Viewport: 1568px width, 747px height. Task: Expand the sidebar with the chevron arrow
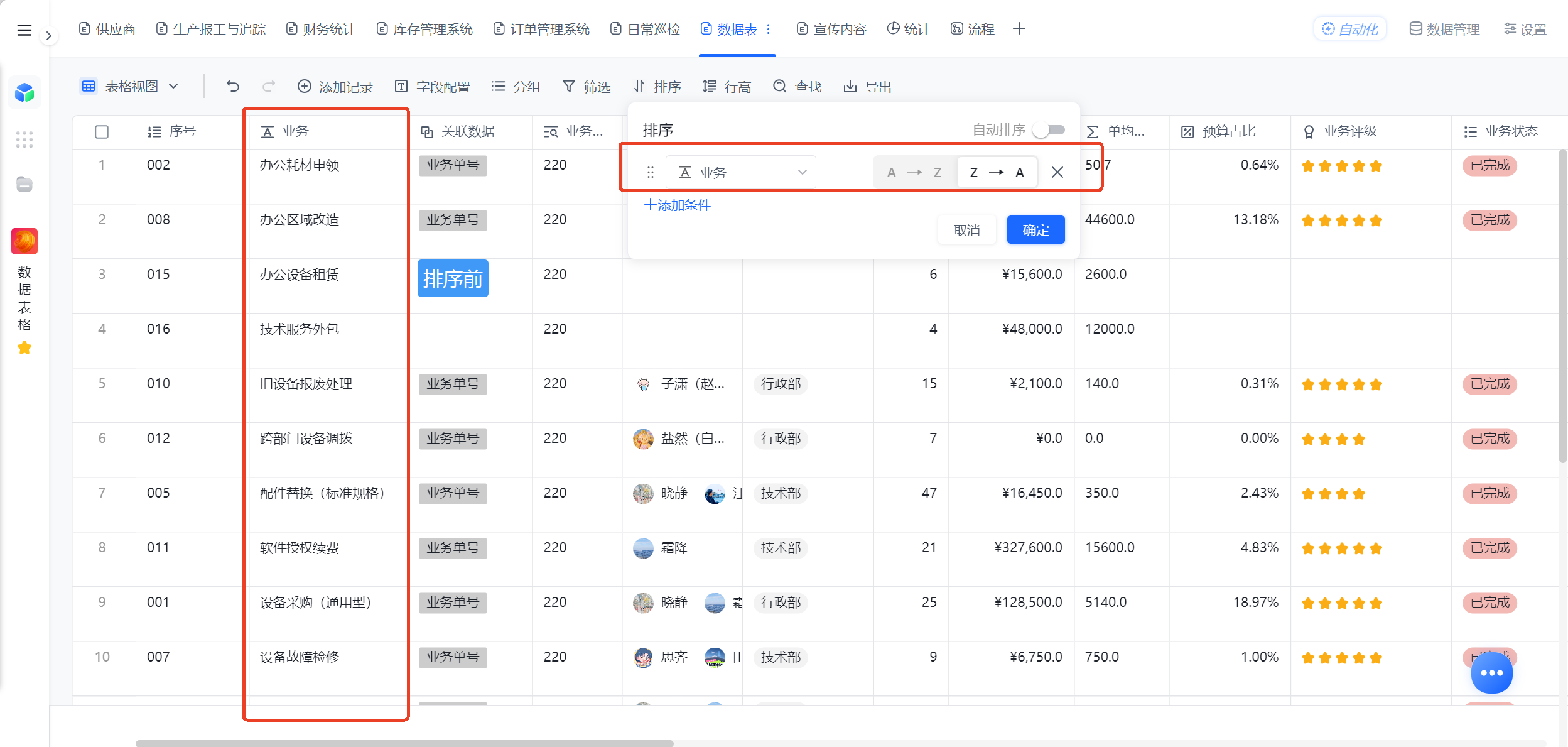[x=48, y=36]
